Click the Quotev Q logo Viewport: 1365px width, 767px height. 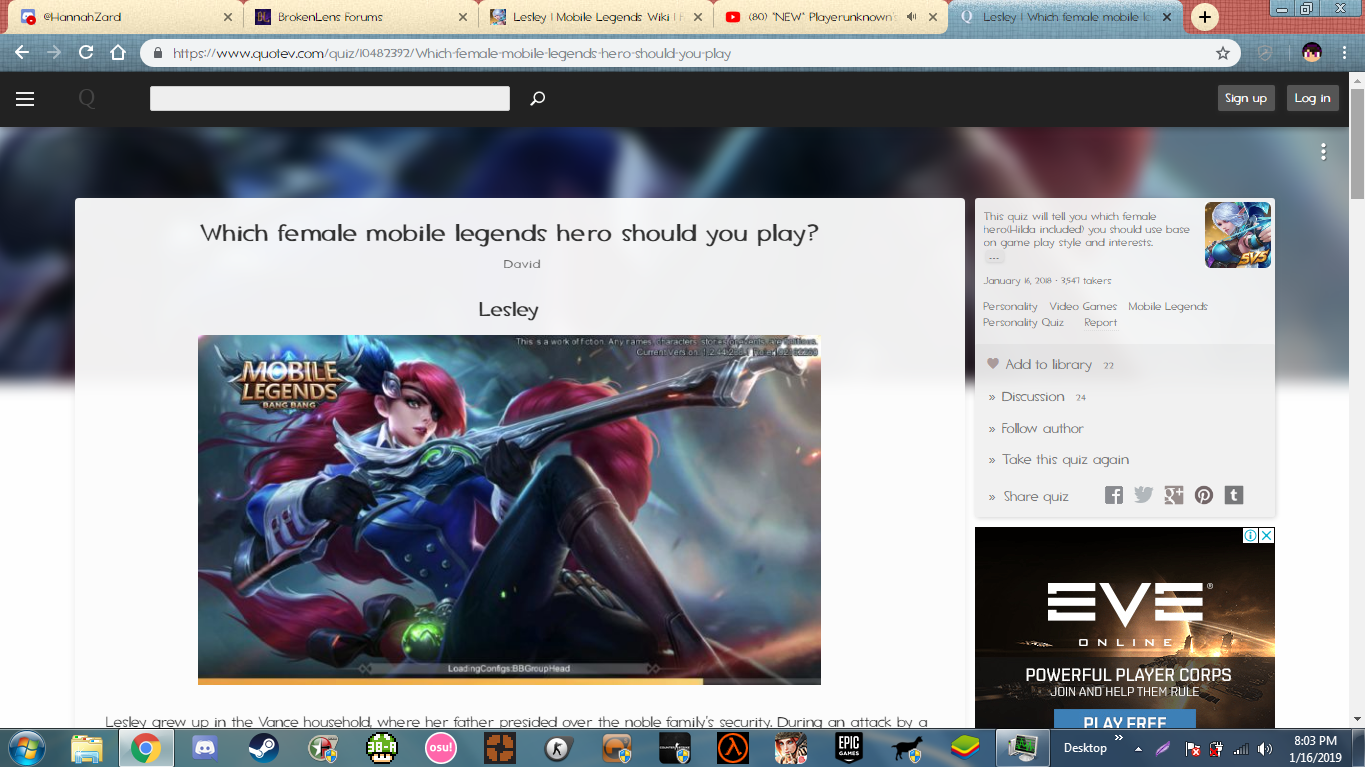click(87, 98)
